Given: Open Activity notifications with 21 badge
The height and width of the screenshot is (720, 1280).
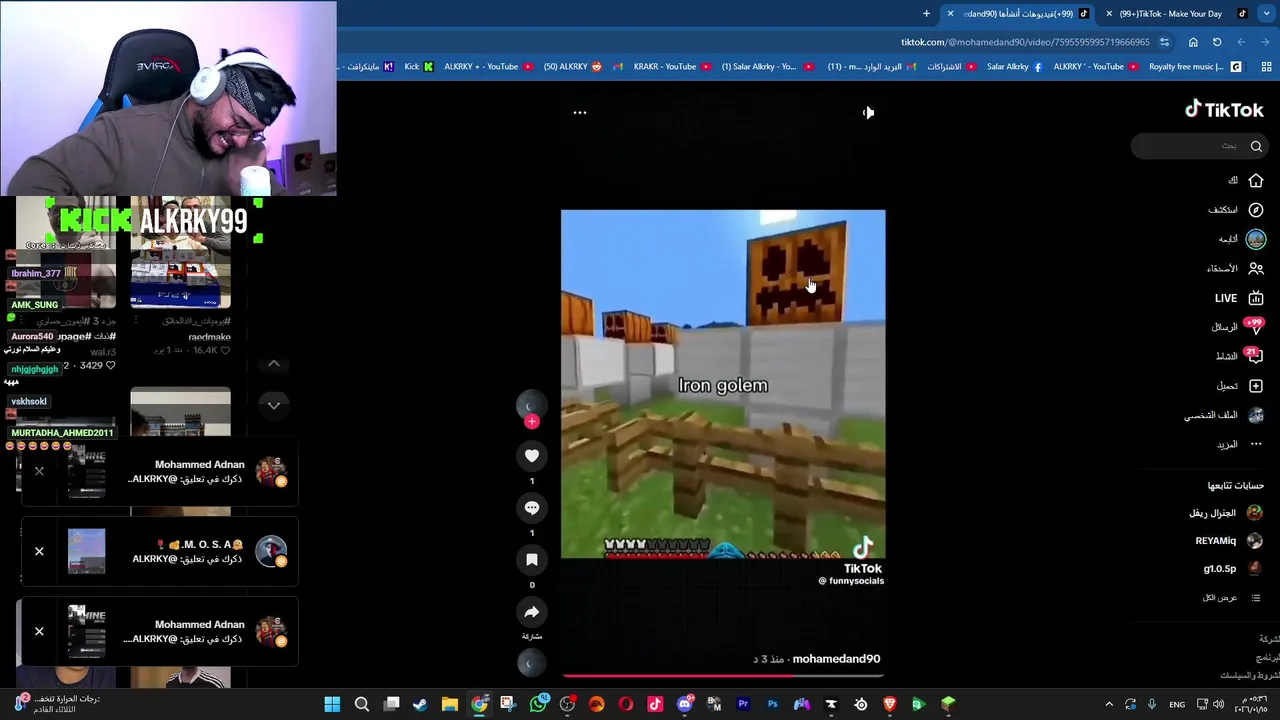Looking at the screenshot, I should click(1255, 356).
